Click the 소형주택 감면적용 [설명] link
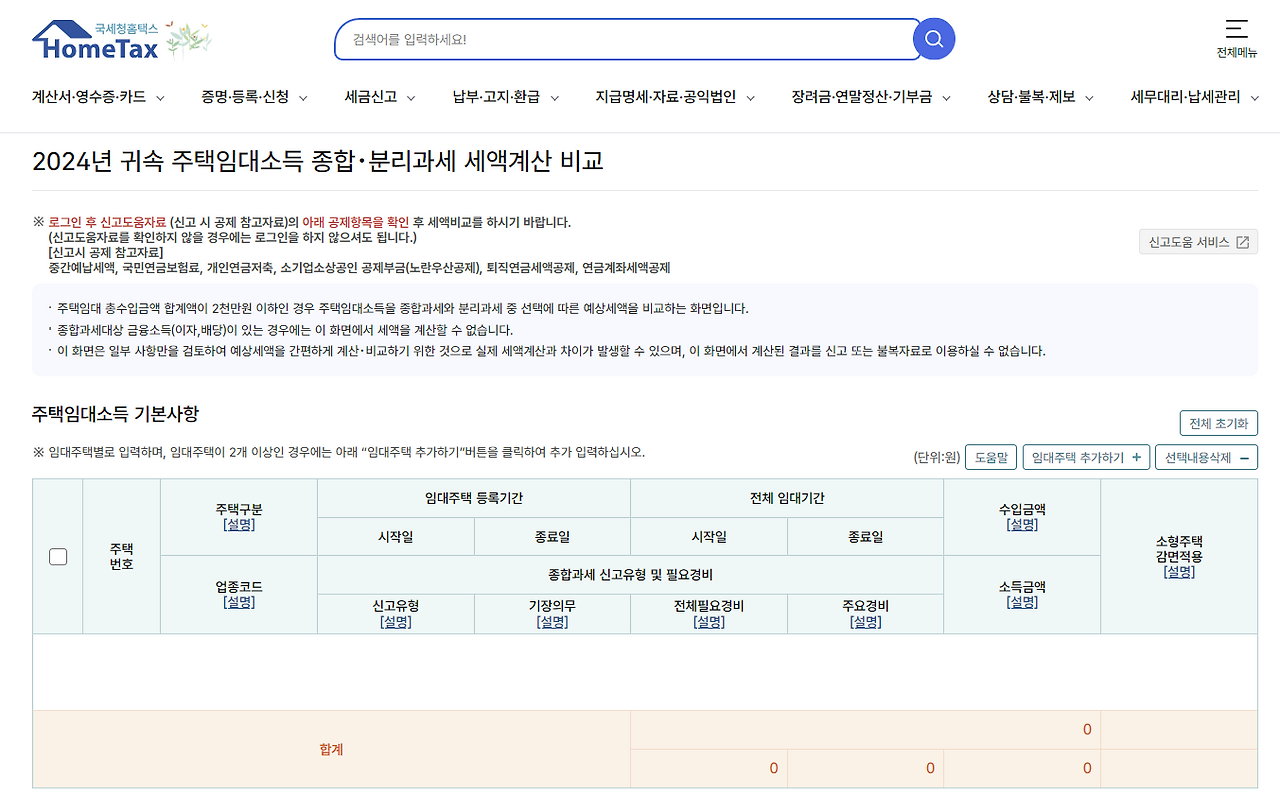 1180,572
